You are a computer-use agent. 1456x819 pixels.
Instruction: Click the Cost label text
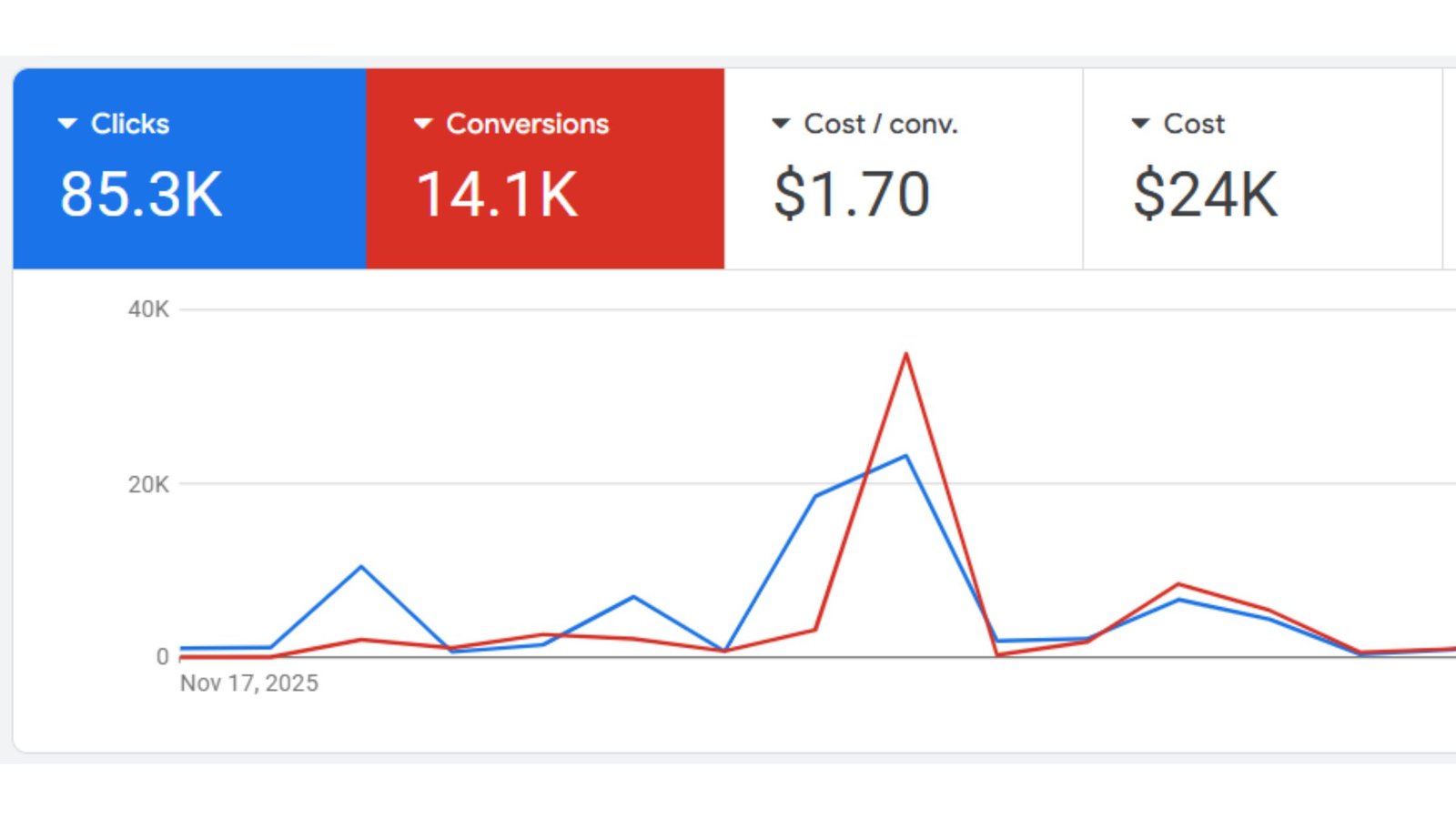(x=1194, y=124)
